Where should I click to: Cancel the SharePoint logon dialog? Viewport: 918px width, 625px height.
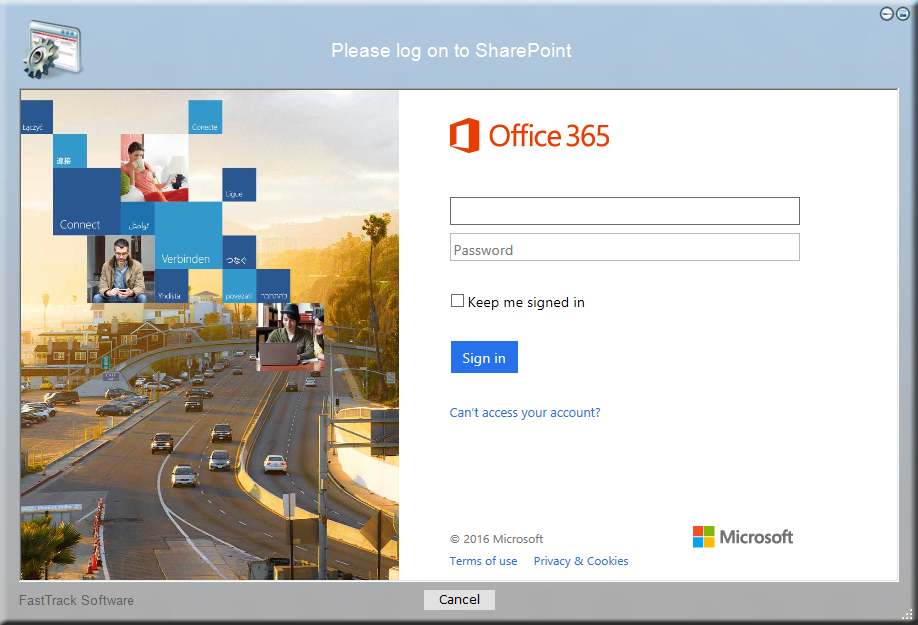tap(460, 600)
